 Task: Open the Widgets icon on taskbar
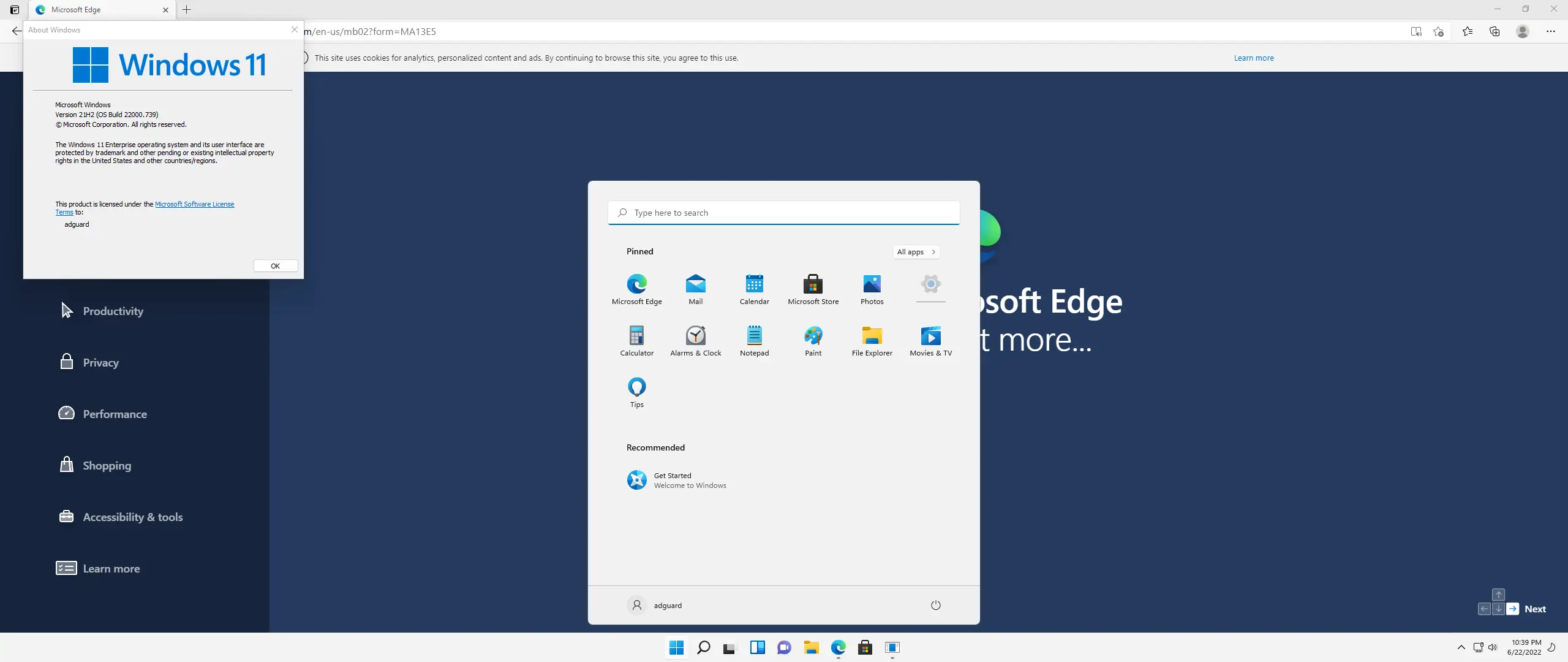(757, 647)
